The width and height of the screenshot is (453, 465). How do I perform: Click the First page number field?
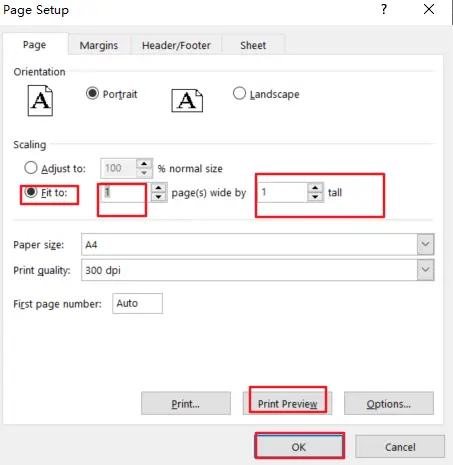click(x=137, y=303)
